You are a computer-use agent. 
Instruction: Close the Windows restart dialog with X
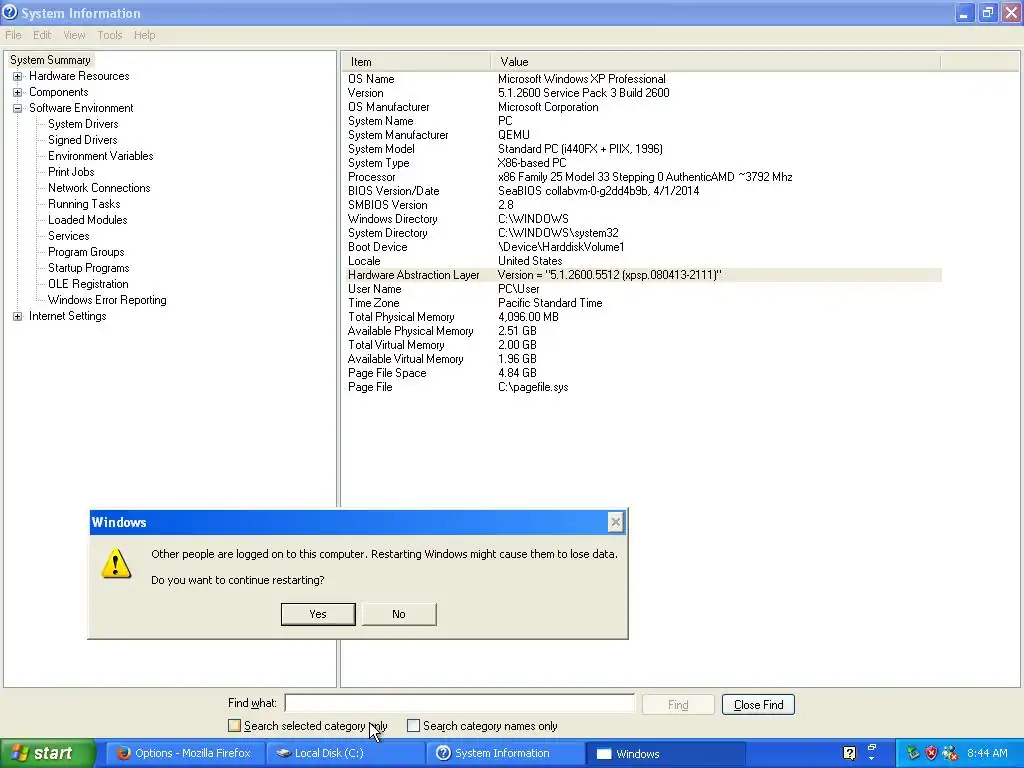click(x=615, y=522)
